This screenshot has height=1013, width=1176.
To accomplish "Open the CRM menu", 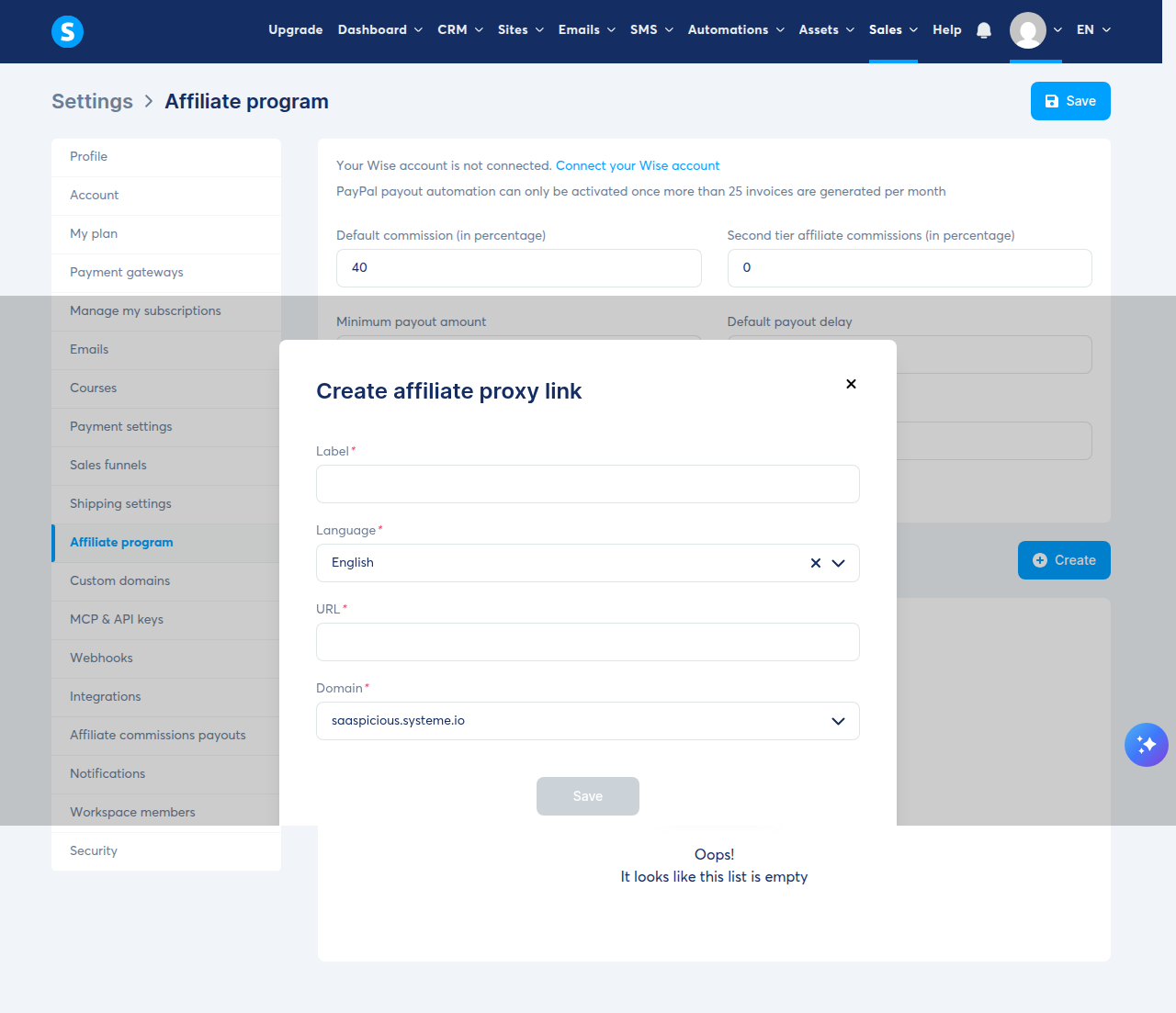I will (x=460, y=30).
